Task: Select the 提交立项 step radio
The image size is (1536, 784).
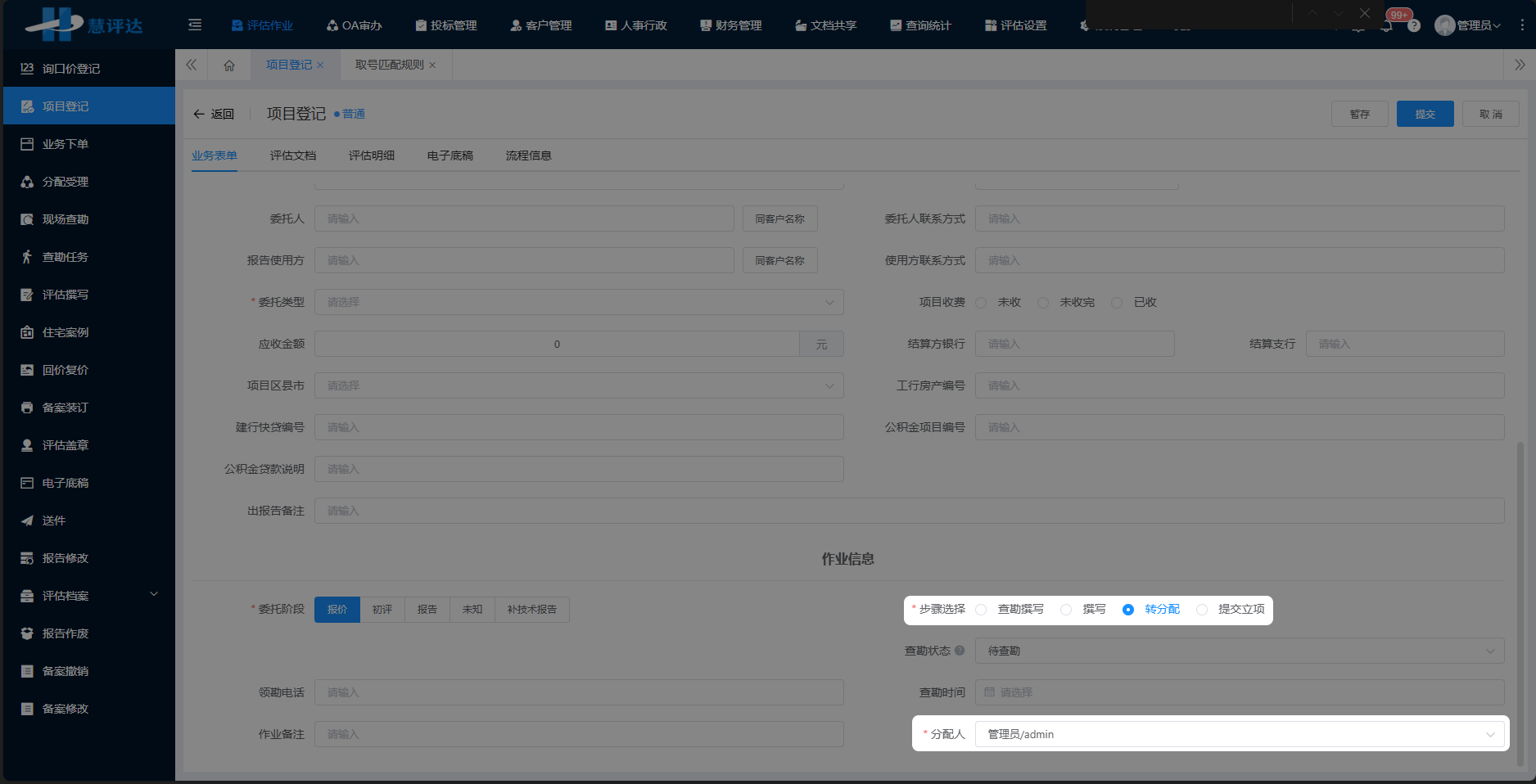Action: tap(1202, 610)
